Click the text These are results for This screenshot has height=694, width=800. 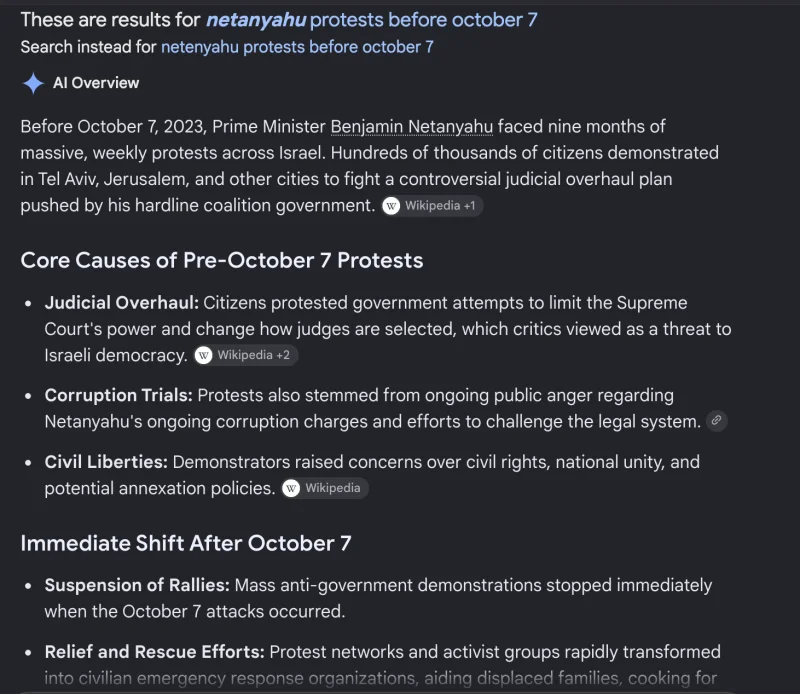point(110,20)
